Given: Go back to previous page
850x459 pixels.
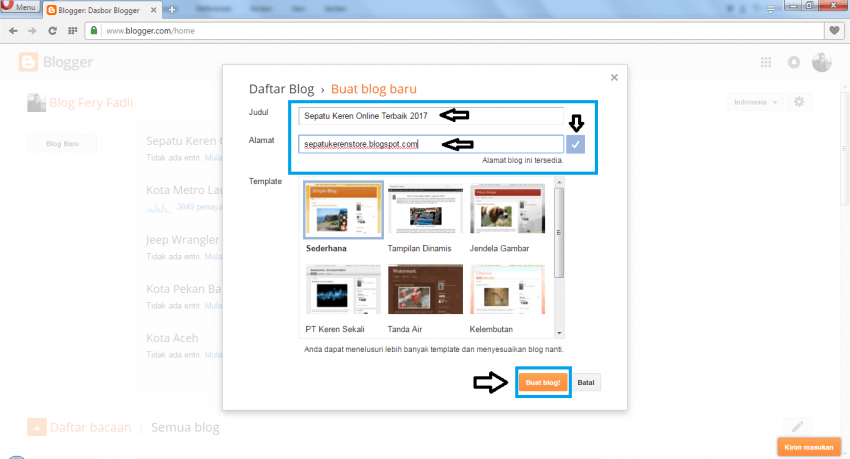Looking at the screenshot, I should [x=13, y=31].
